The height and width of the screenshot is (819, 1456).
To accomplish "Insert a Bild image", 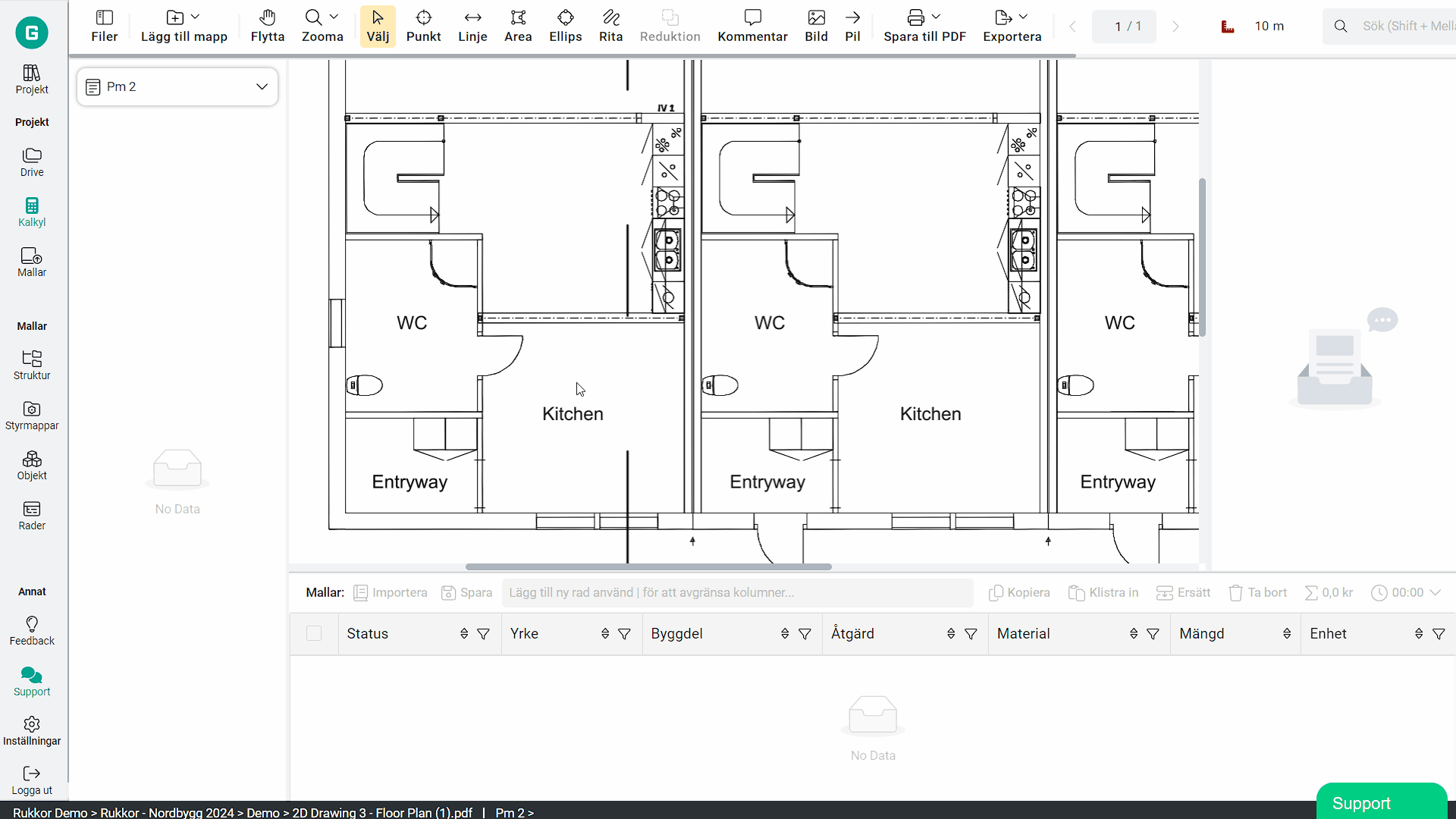I will tap(816, 27).
